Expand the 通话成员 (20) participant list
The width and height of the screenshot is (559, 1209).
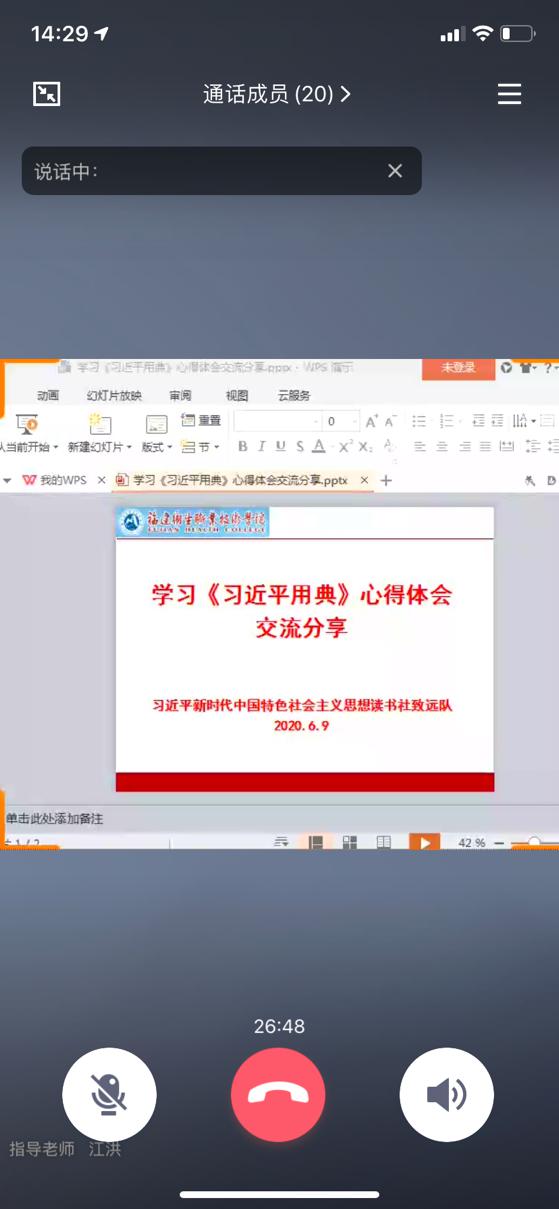coord(277,94)
